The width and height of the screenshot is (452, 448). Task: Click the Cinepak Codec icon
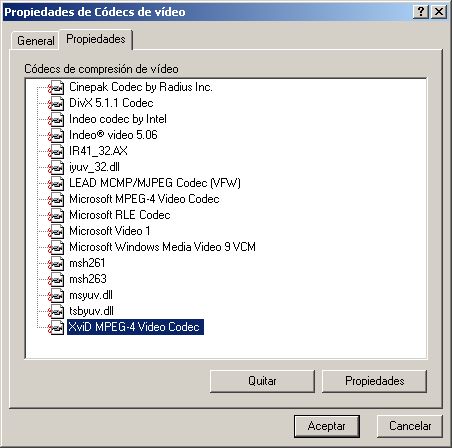coord(56,88)
